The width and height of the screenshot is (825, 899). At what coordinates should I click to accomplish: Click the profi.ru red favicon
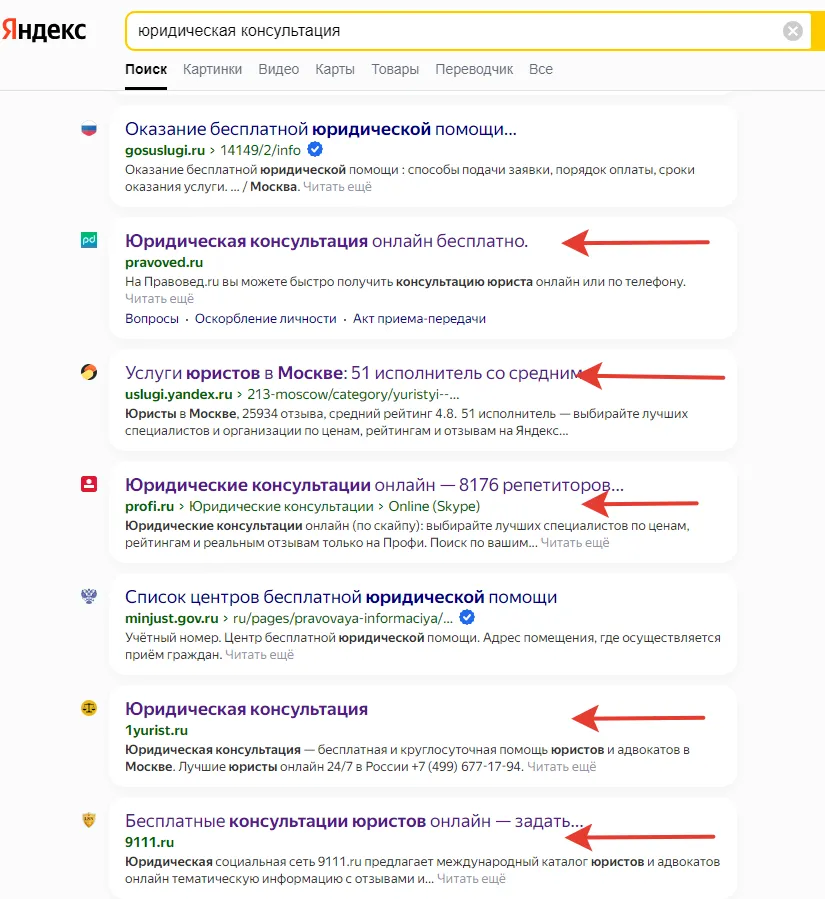[89, 484]
